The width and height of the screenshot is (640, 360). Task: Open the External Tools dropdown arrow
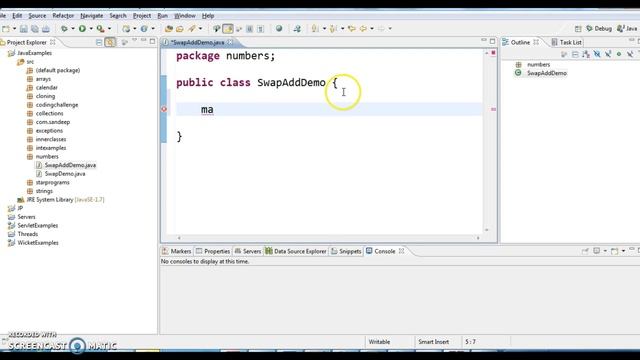click(109, 29)
